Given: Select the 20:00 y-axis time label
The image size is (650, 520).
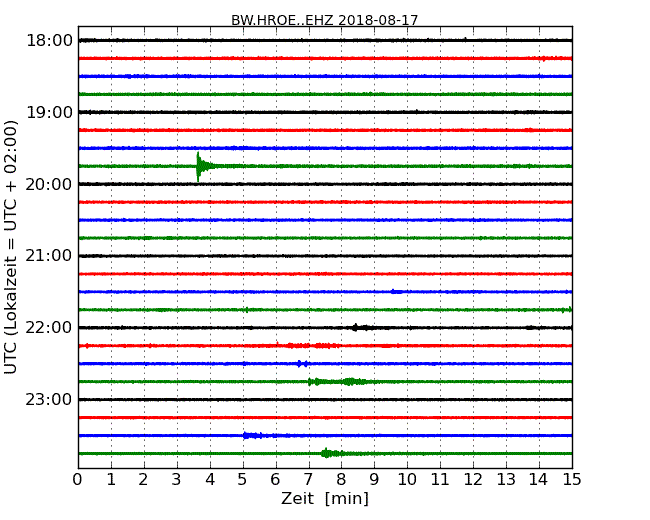Looking at the screenshot, I should (x=49, y=184).
